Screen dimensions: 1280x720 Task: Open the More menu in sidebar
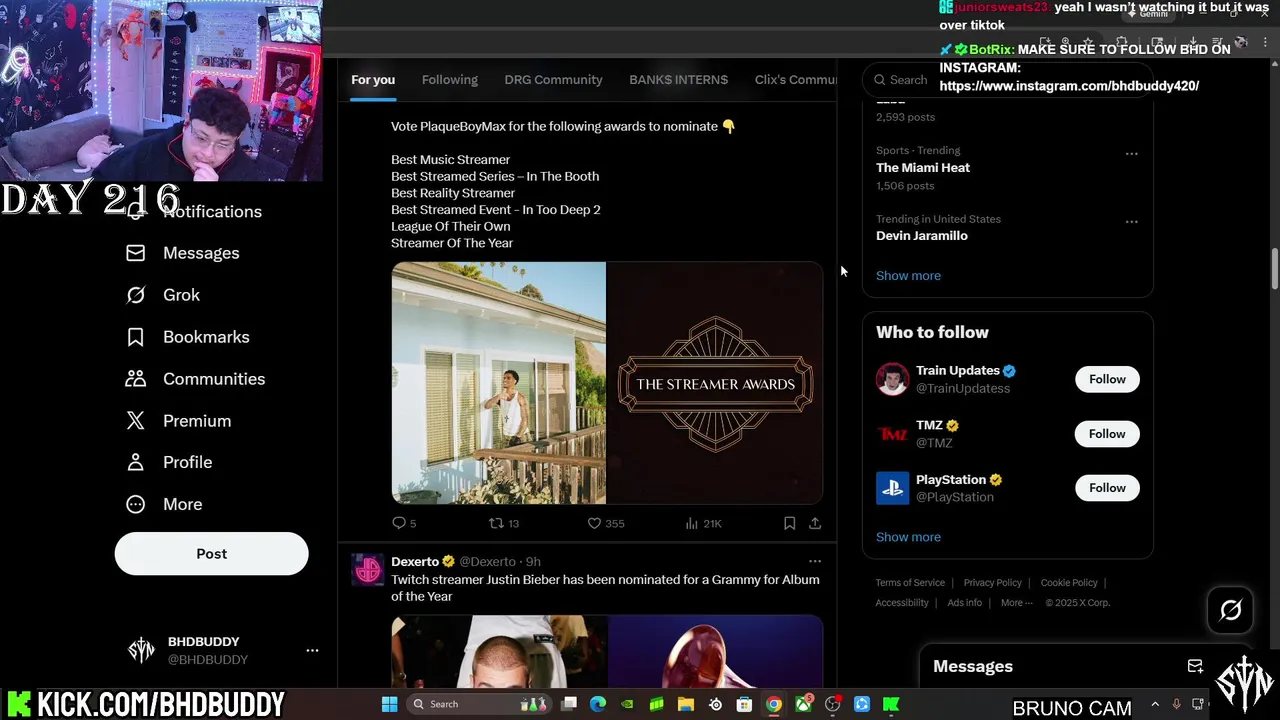tap(164, 504)
